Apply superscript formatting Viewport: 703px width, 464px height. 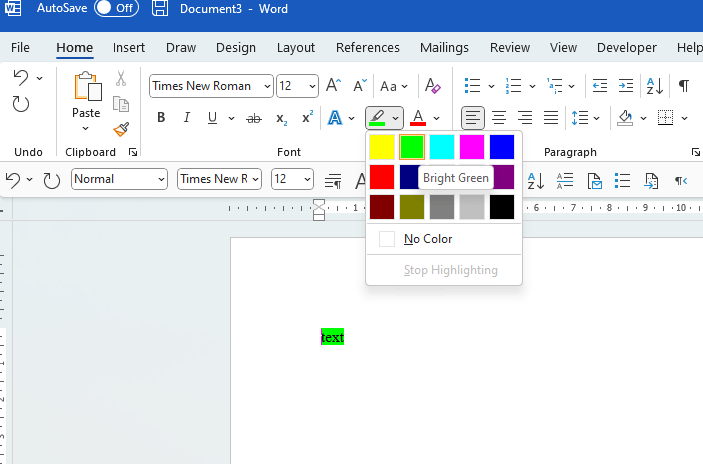[307, 117]
